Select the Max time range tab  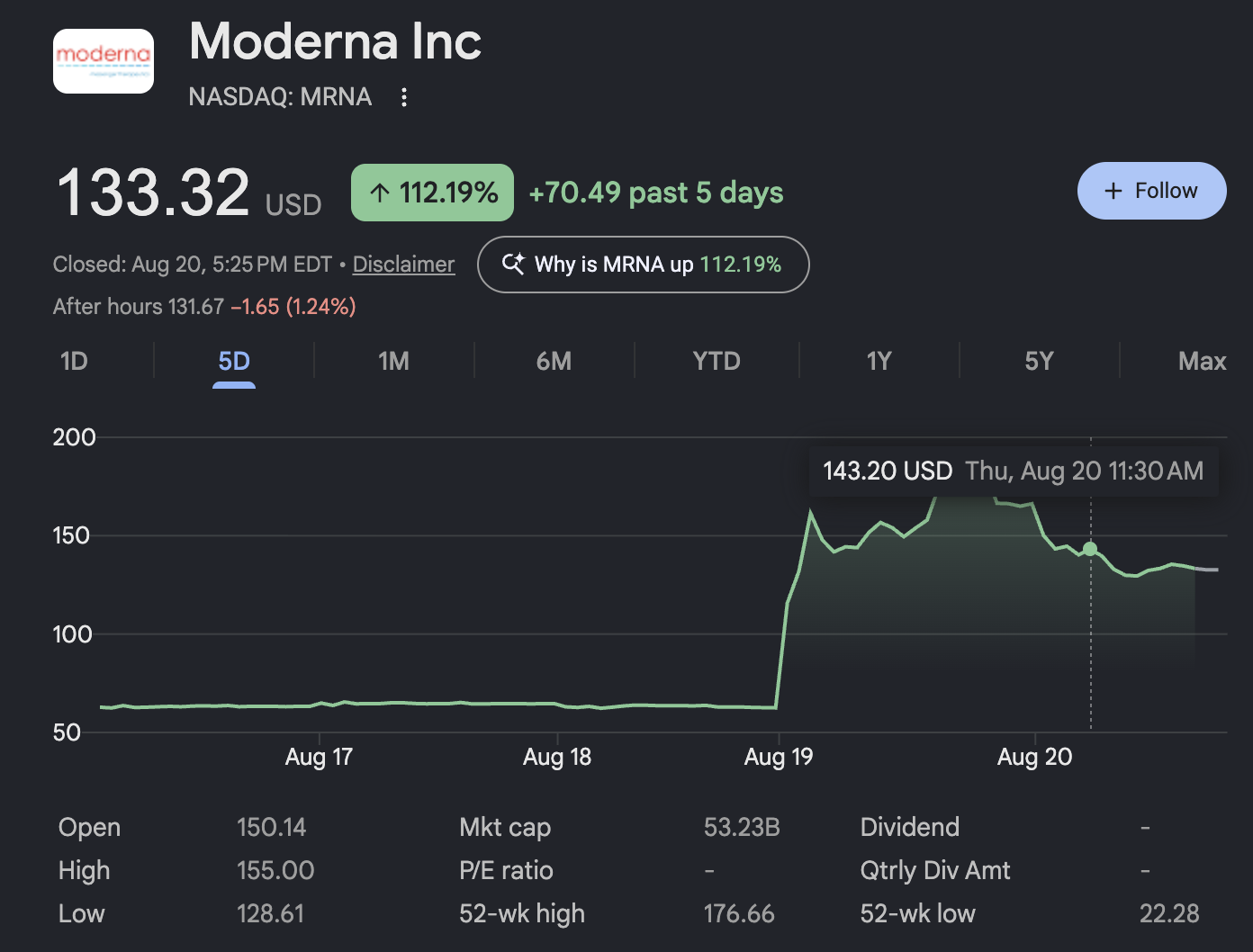coord(1202,362)
